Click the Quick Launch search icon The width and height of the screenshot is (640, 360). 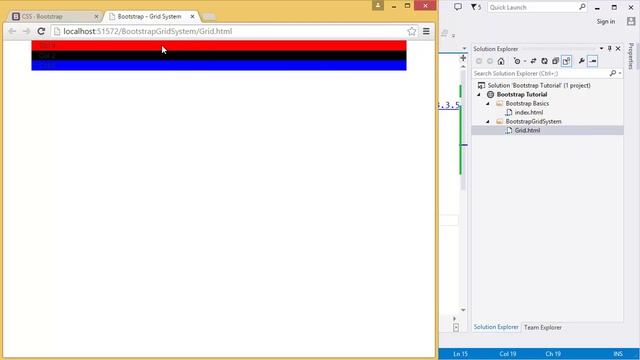click(x=582, y=7)
